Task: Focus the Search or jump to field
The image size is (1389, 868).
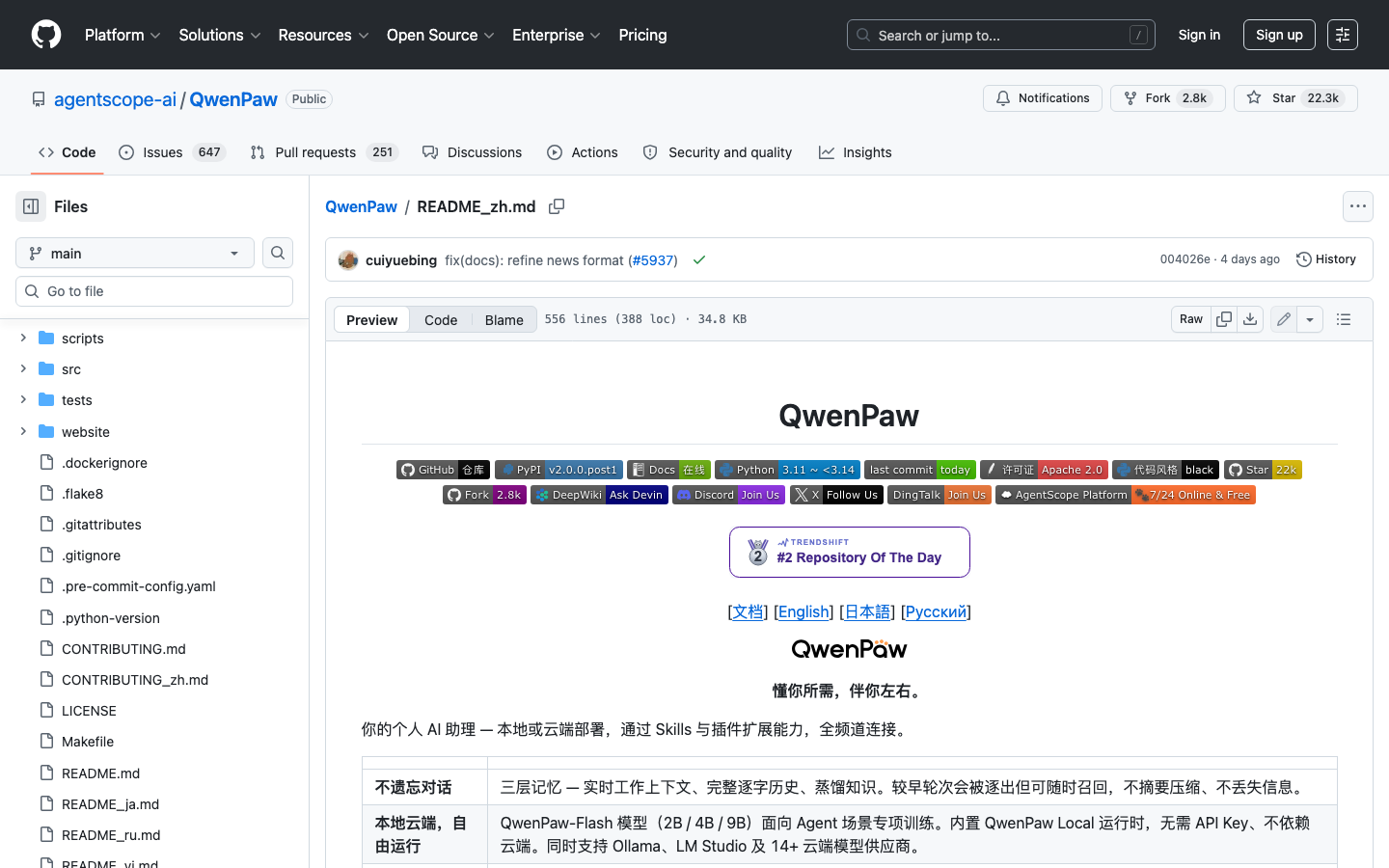Action: tap(1001, 35)
